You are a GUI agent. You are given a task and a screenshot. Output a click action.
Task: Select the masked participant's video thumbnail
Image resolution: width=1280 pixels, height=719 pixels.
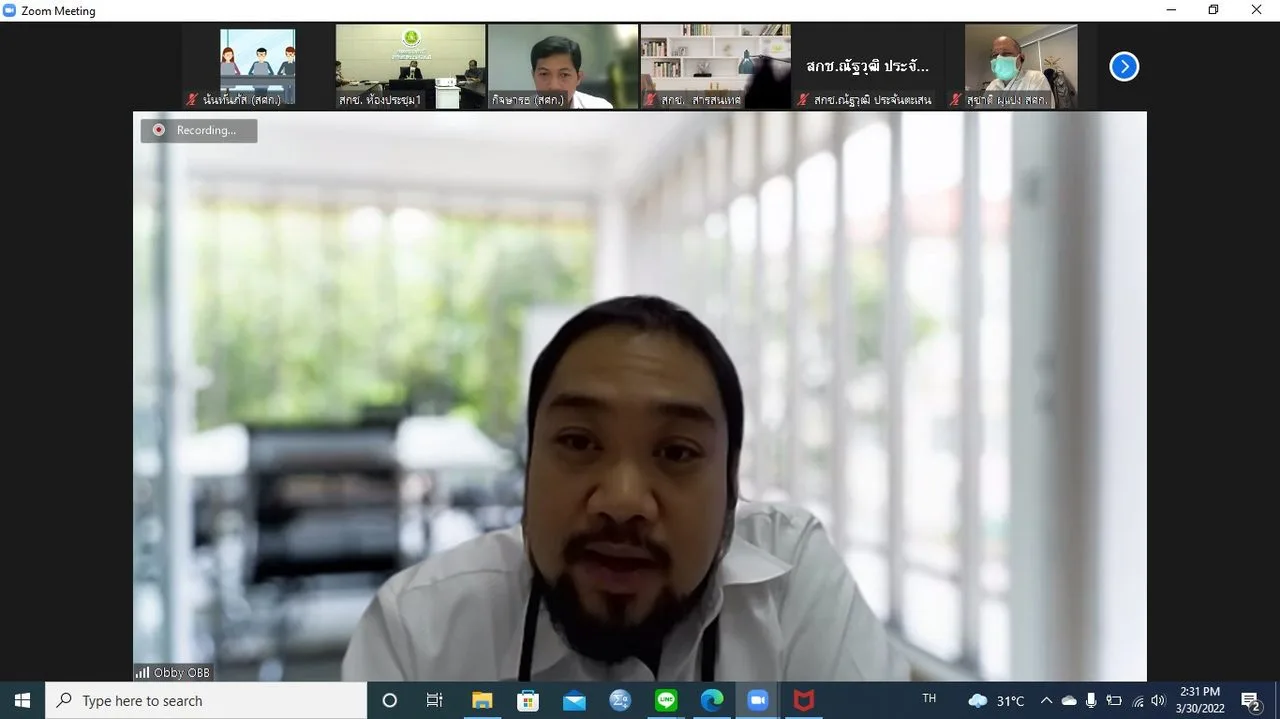[x=1020, y=66]
